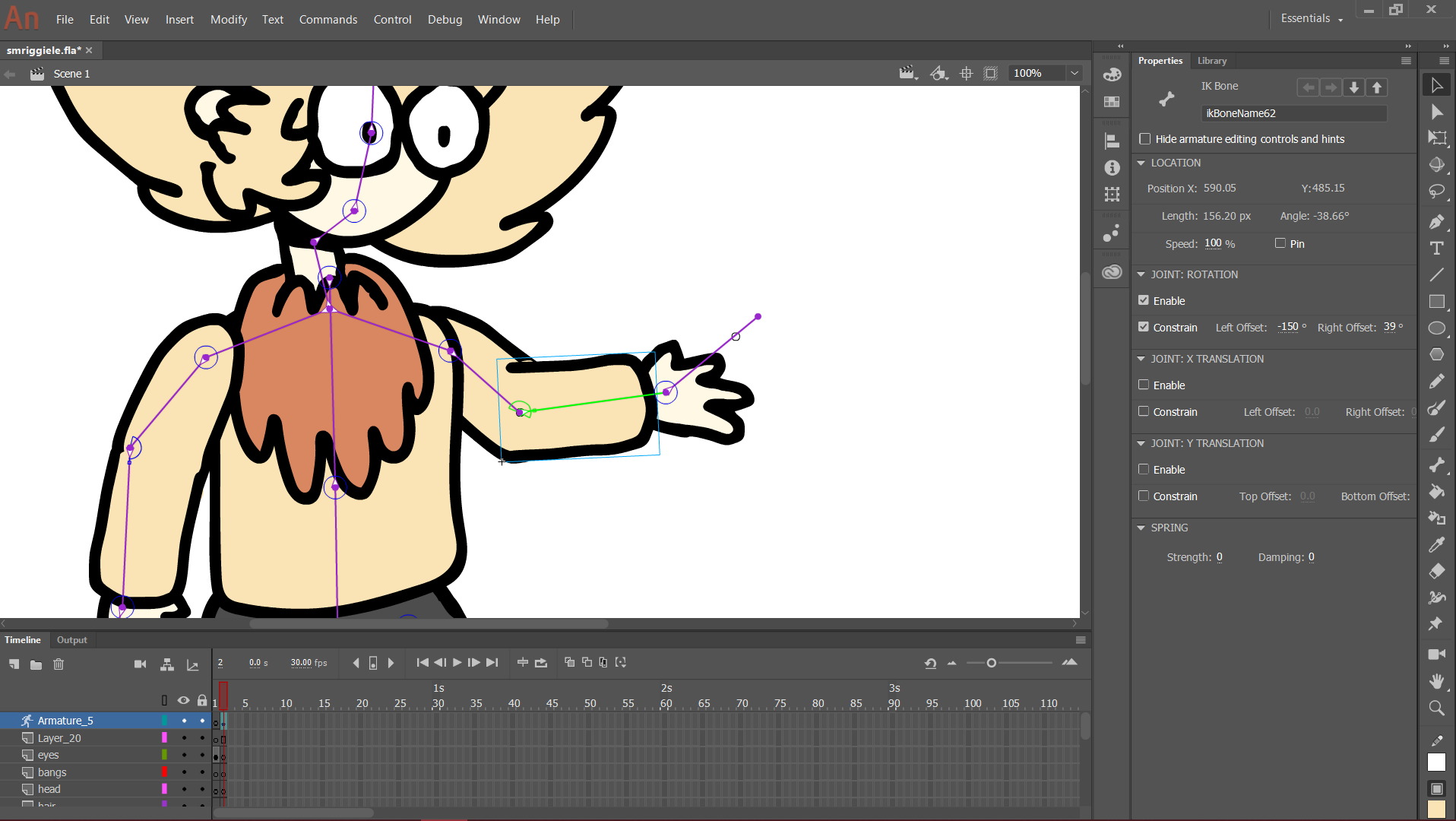Screen dimensions: 1456x821
Task: Play the timeline animation
Action: pyautogui.click(x=457, y=663)
